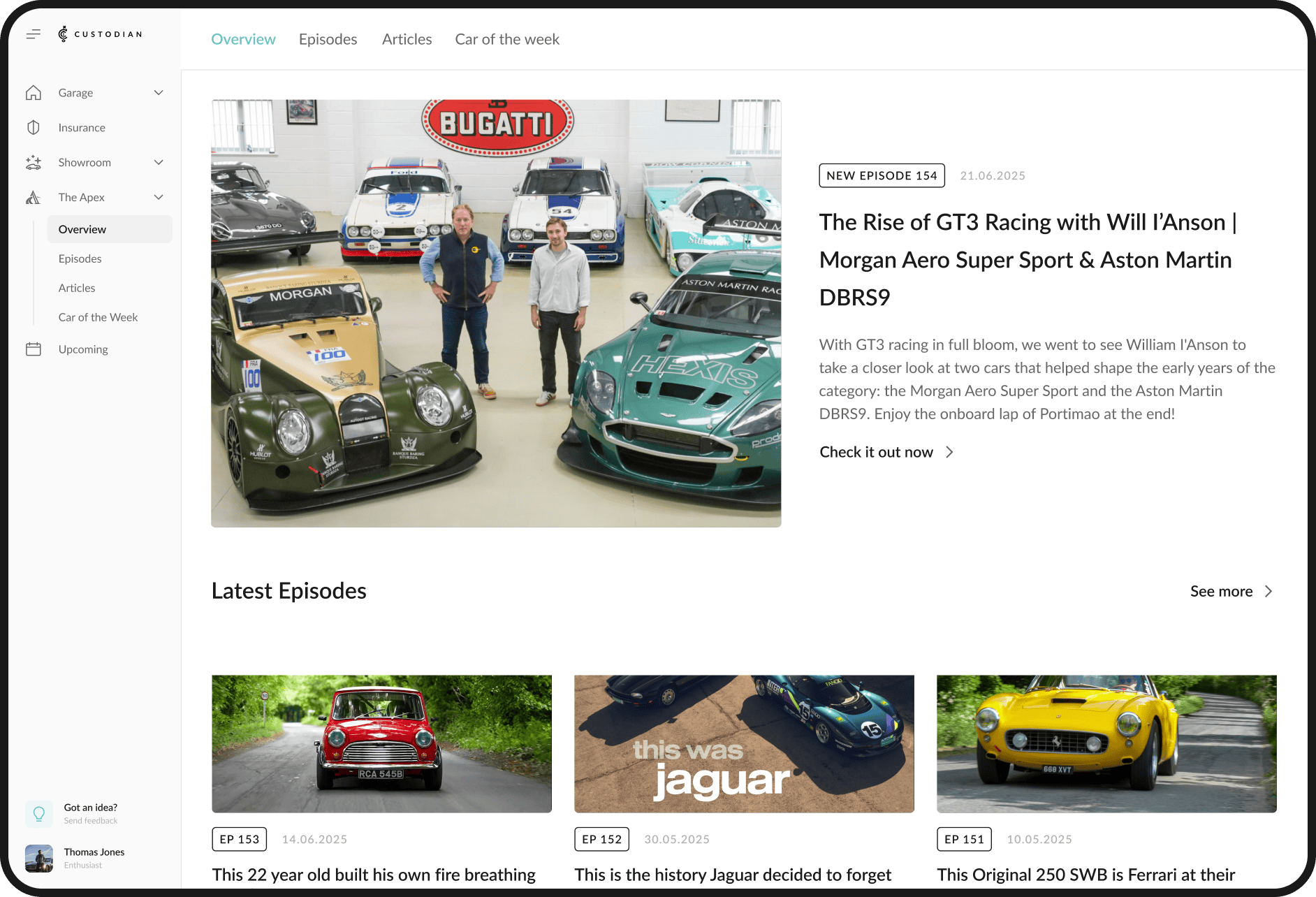Image resolution: width=1316 pixels, height=897 pixels.
Task: Open the Car of the week tab
Action: [507, 39]
